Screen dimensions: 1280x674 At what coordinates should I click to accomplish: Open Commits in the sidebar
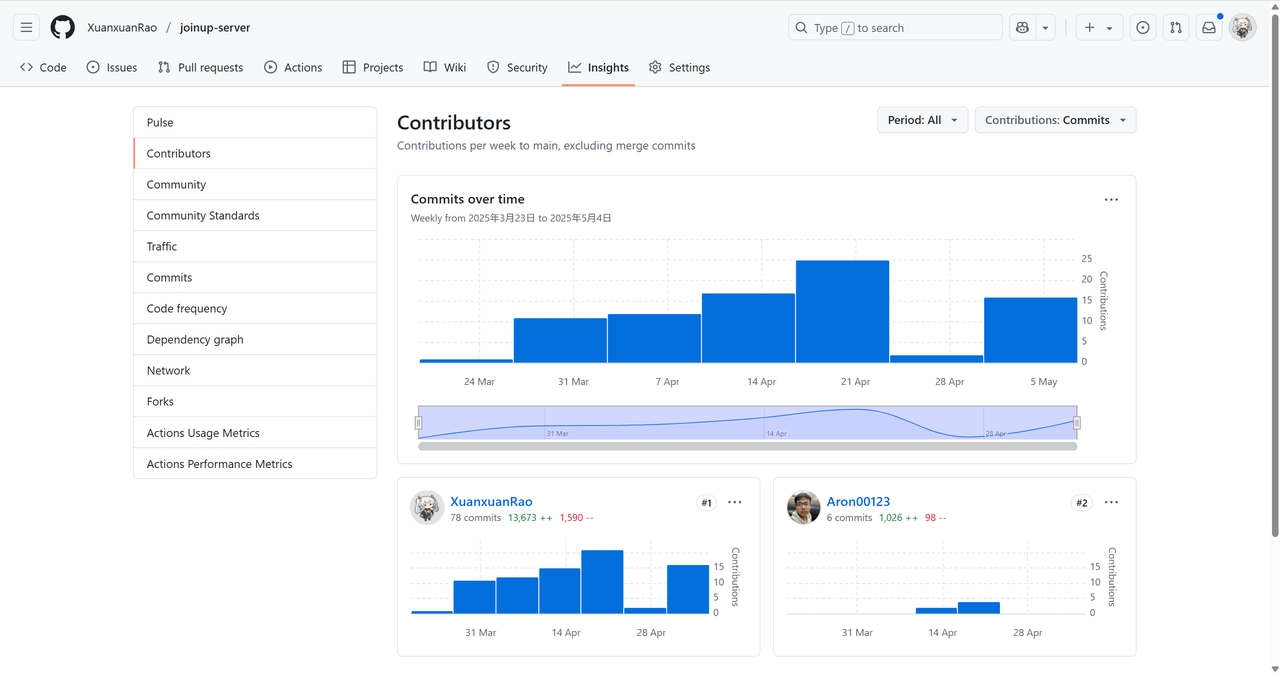pos(255,277)
